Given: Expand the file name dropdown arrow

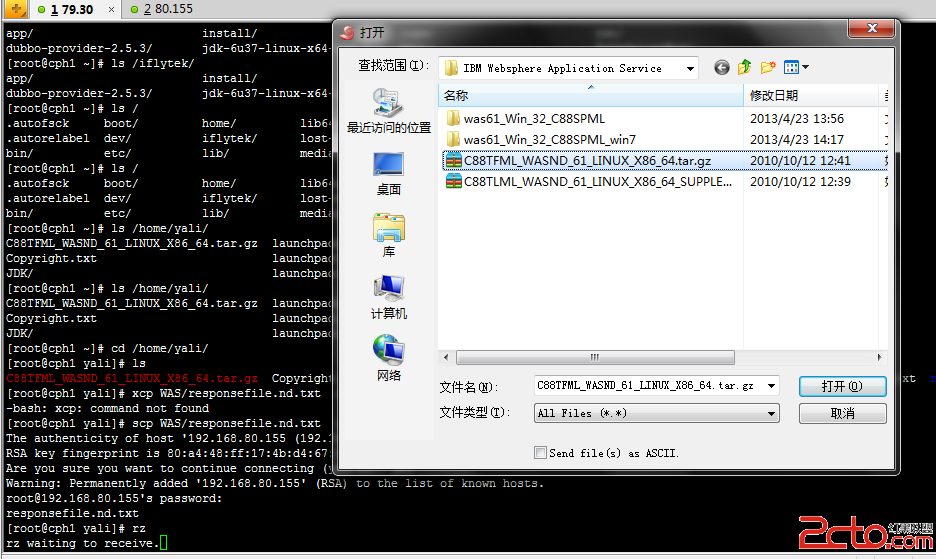Looking at the screenshot, I should (x=771, y=386).
